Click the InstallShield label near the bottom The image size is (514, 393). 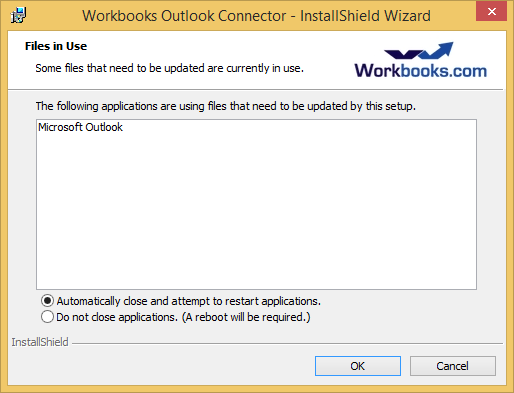coord(40,342)
